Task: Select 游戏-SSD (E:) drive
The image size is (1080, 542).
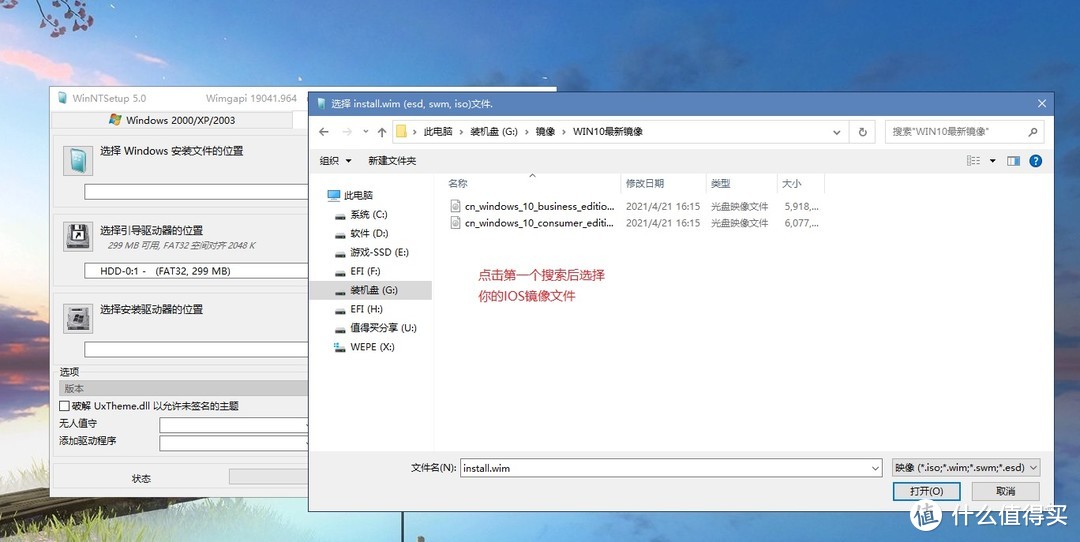Action: (x=371, y=252)
